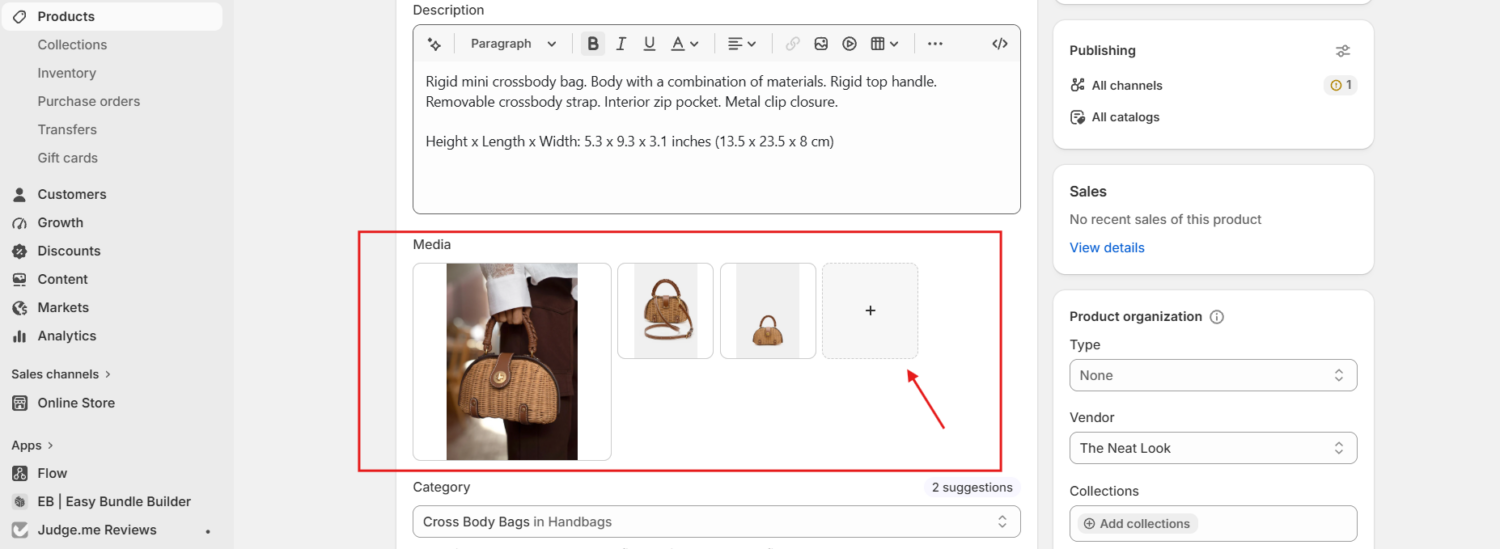The height and width of the screenshot is (549, 1500).
Task: Open the Type None dropdown
Action: coord(1213,375)
